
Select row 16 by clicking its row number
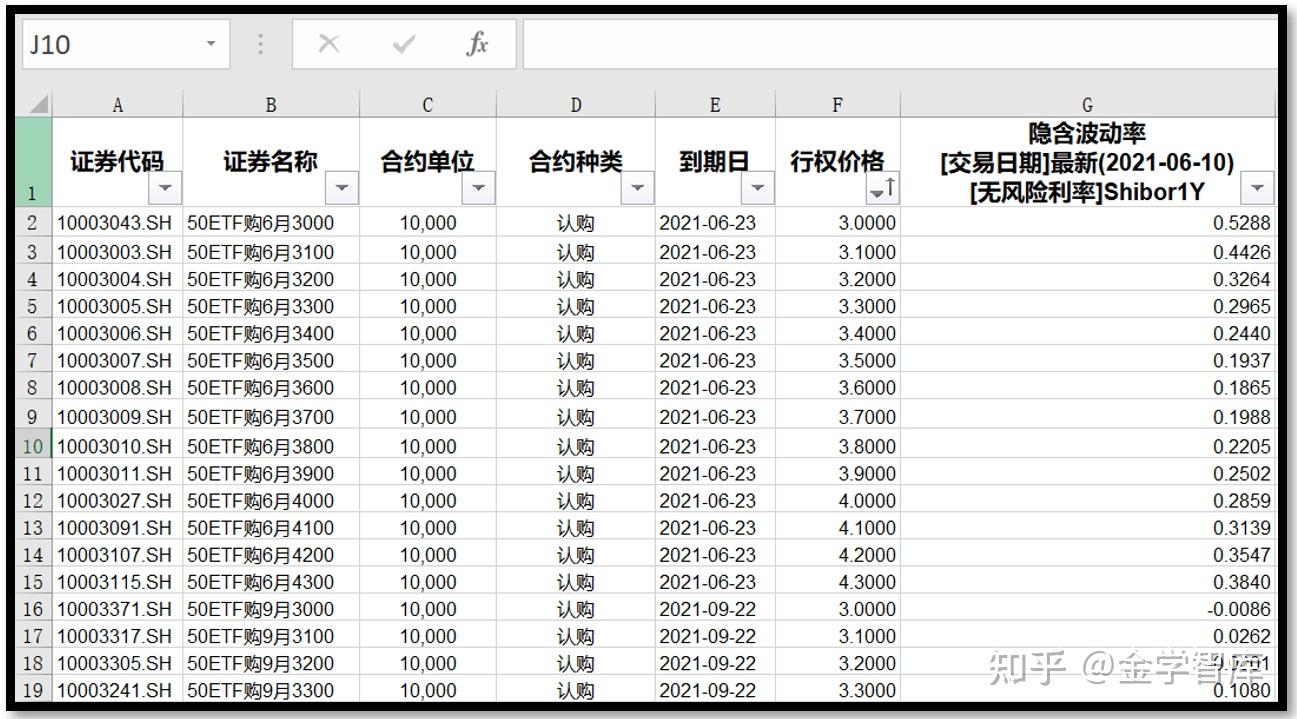coord(33,609)
